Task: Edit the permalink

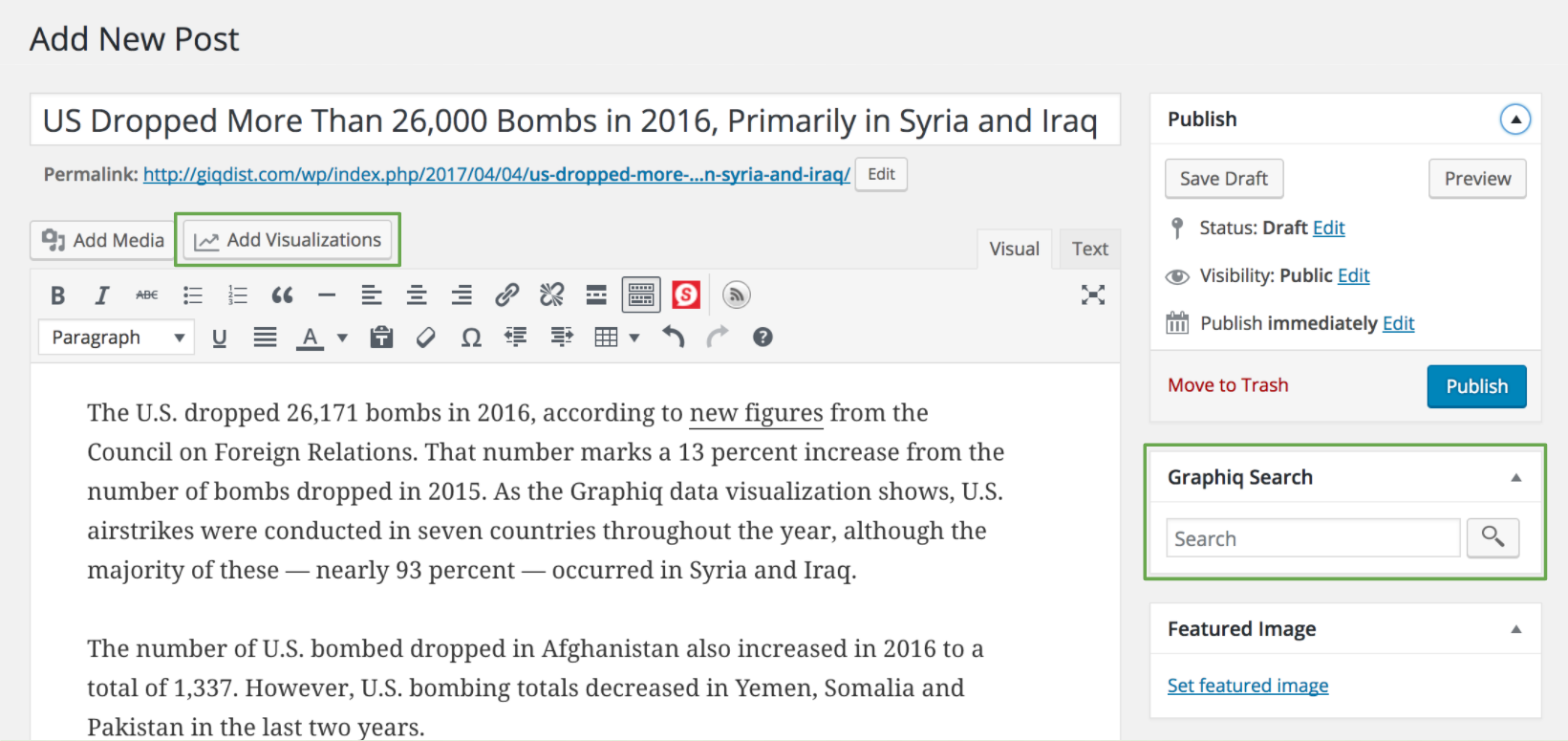Action: coord(881,174)
